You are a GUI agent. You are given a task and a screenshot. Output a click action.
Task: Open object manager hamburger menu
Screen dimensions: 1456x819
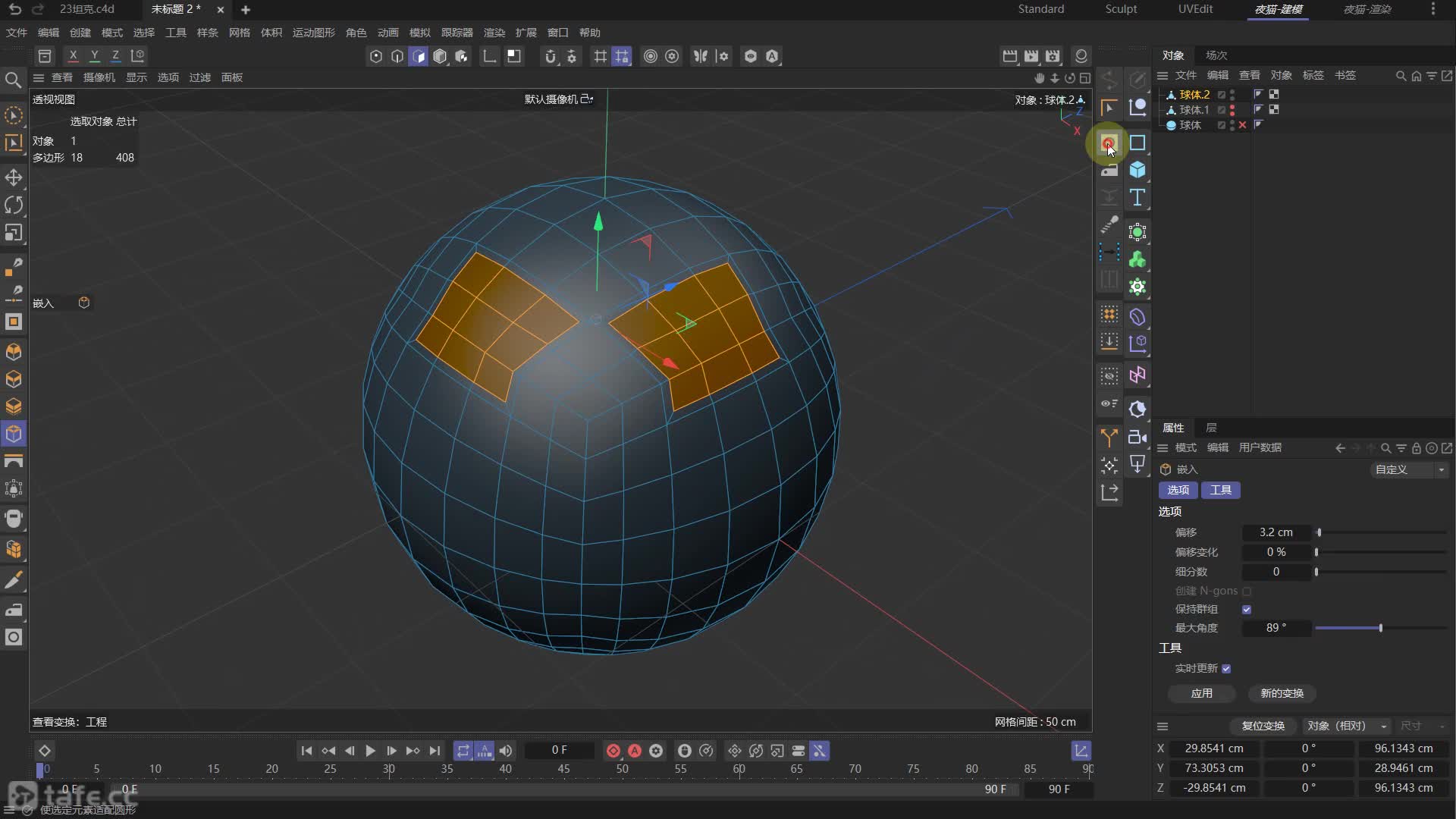tap(1163, 76)
